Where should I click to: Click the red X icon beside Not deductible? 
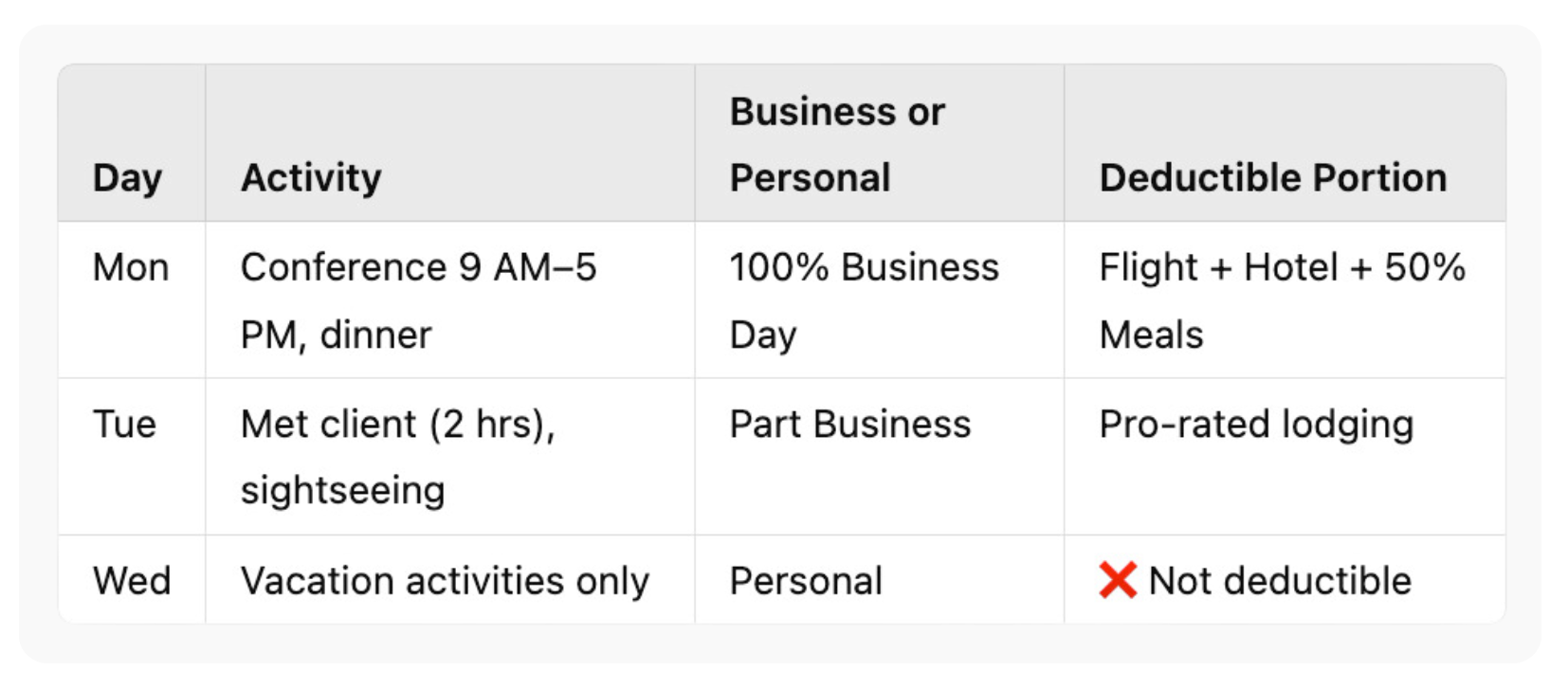(x=1117, y=580)
